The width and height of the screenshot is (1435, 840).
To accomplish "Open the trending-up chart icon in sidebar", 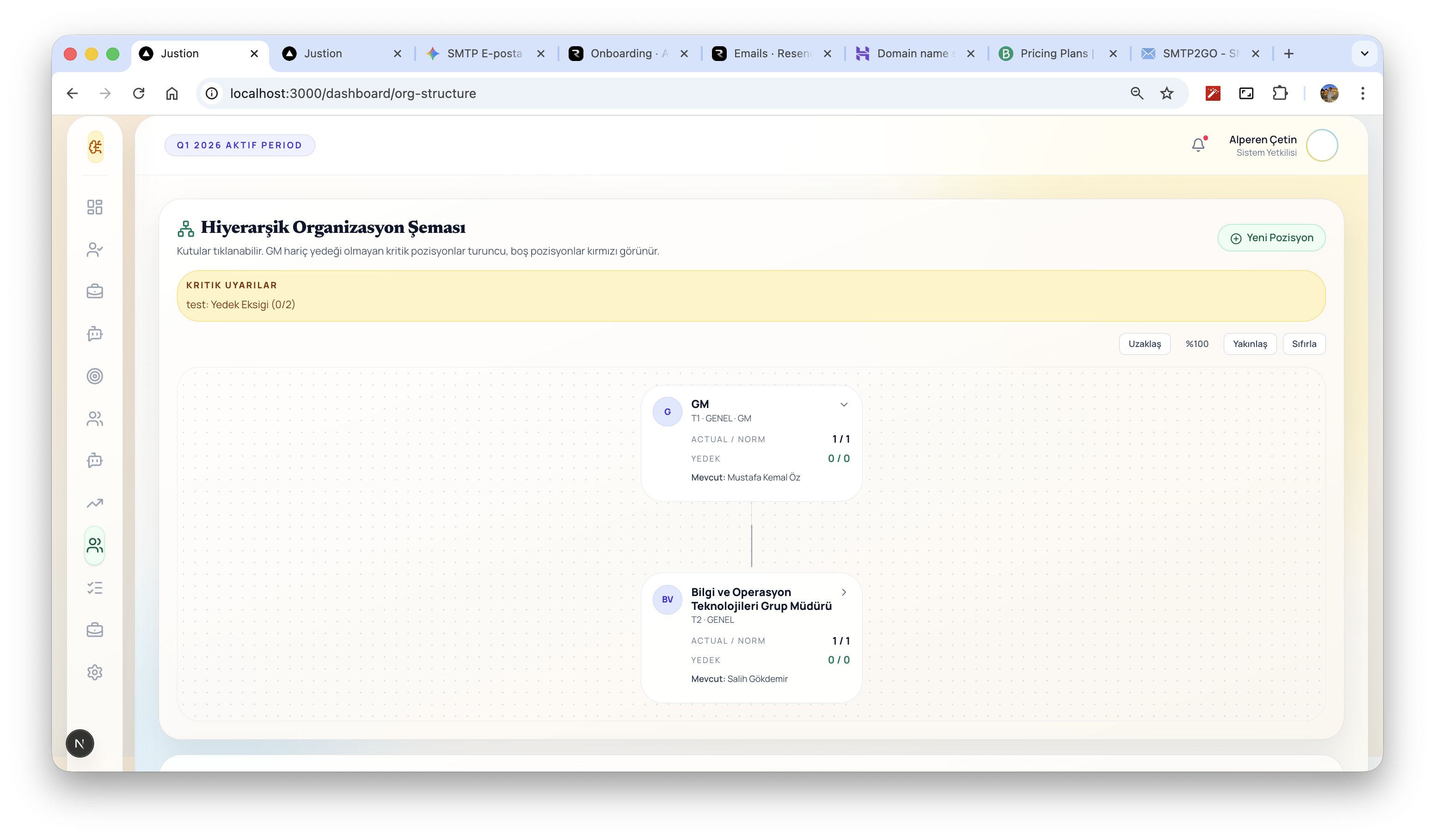I will click(x=94, y=503).
